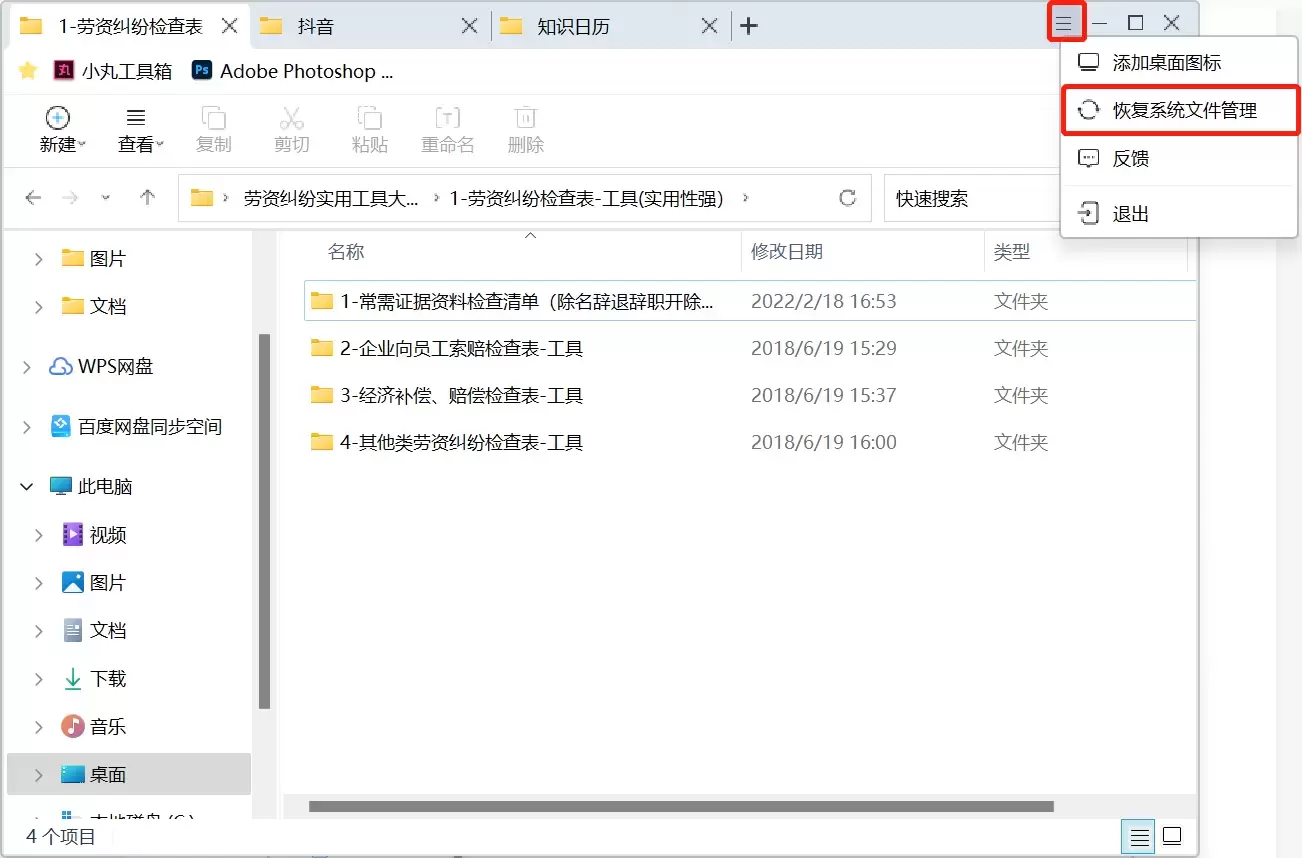The height and width of the screenshot is (858, 1302).
Task: Click date 2018/6/19 15:29
Action: (824, 348)
